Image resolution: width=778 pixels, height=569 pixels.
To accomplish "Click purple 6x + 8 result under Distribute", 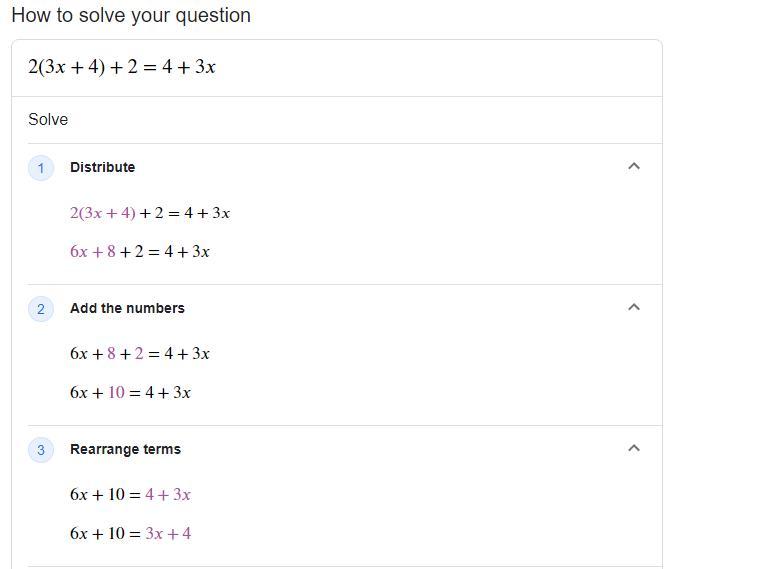I will [93, 252].
